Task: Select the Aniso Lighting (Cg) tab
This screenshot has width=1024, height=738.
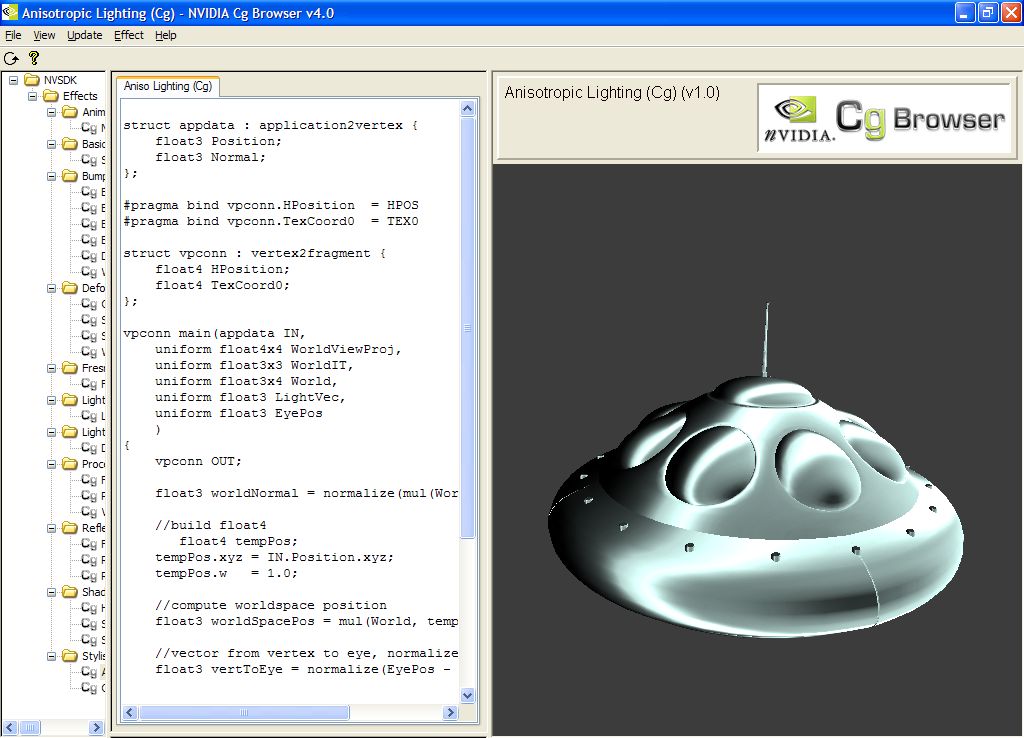Action: pos(168,86)
